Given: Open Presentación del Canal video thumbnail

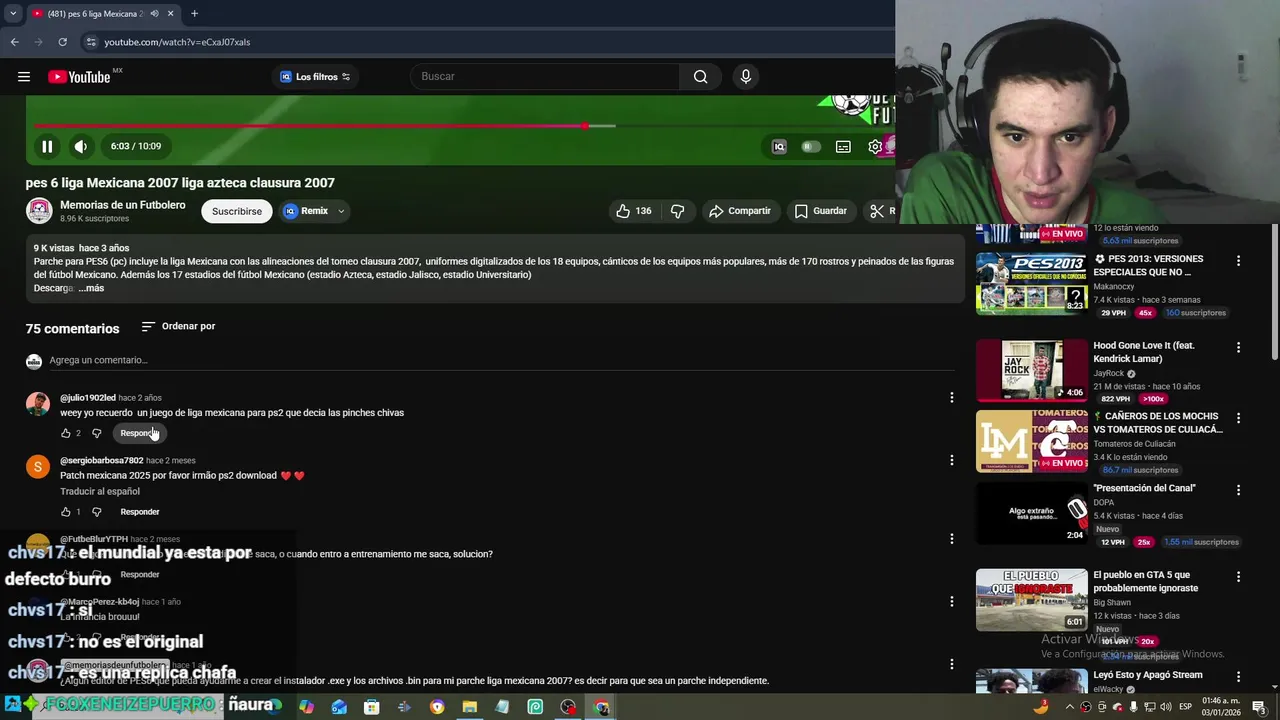Looking at the screenshot, I should pos(1031,513).
